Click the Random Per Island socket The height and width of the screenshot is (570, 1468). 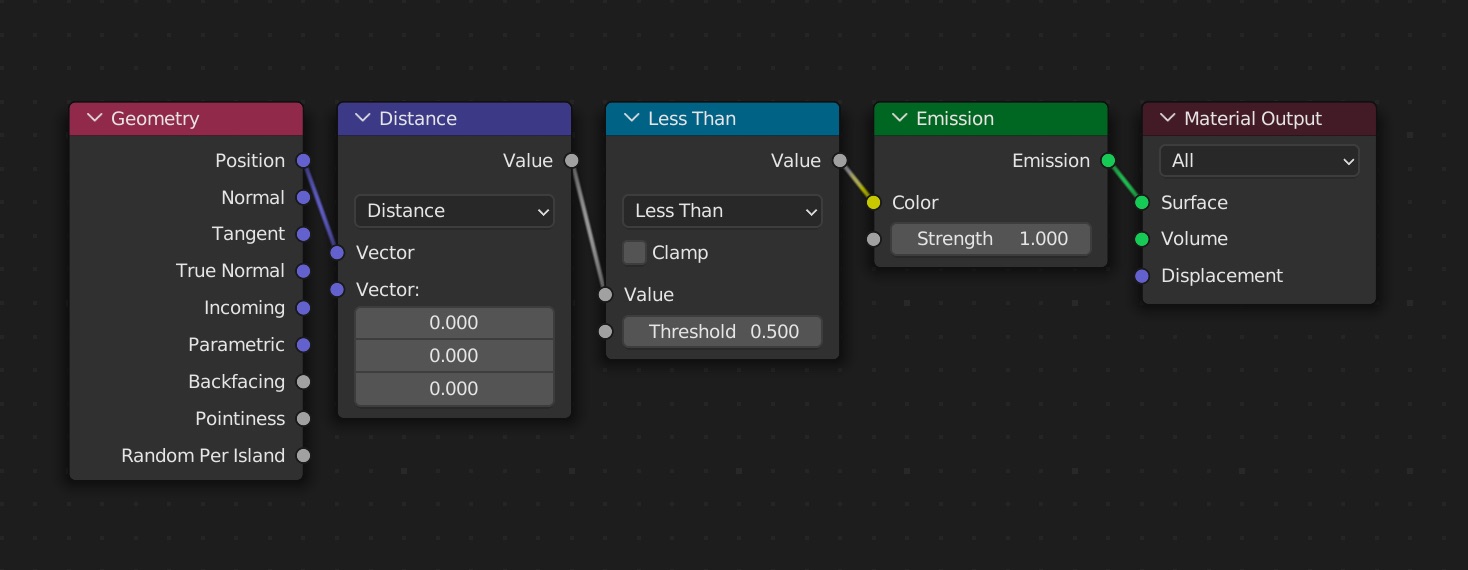[x=303, y=455]
